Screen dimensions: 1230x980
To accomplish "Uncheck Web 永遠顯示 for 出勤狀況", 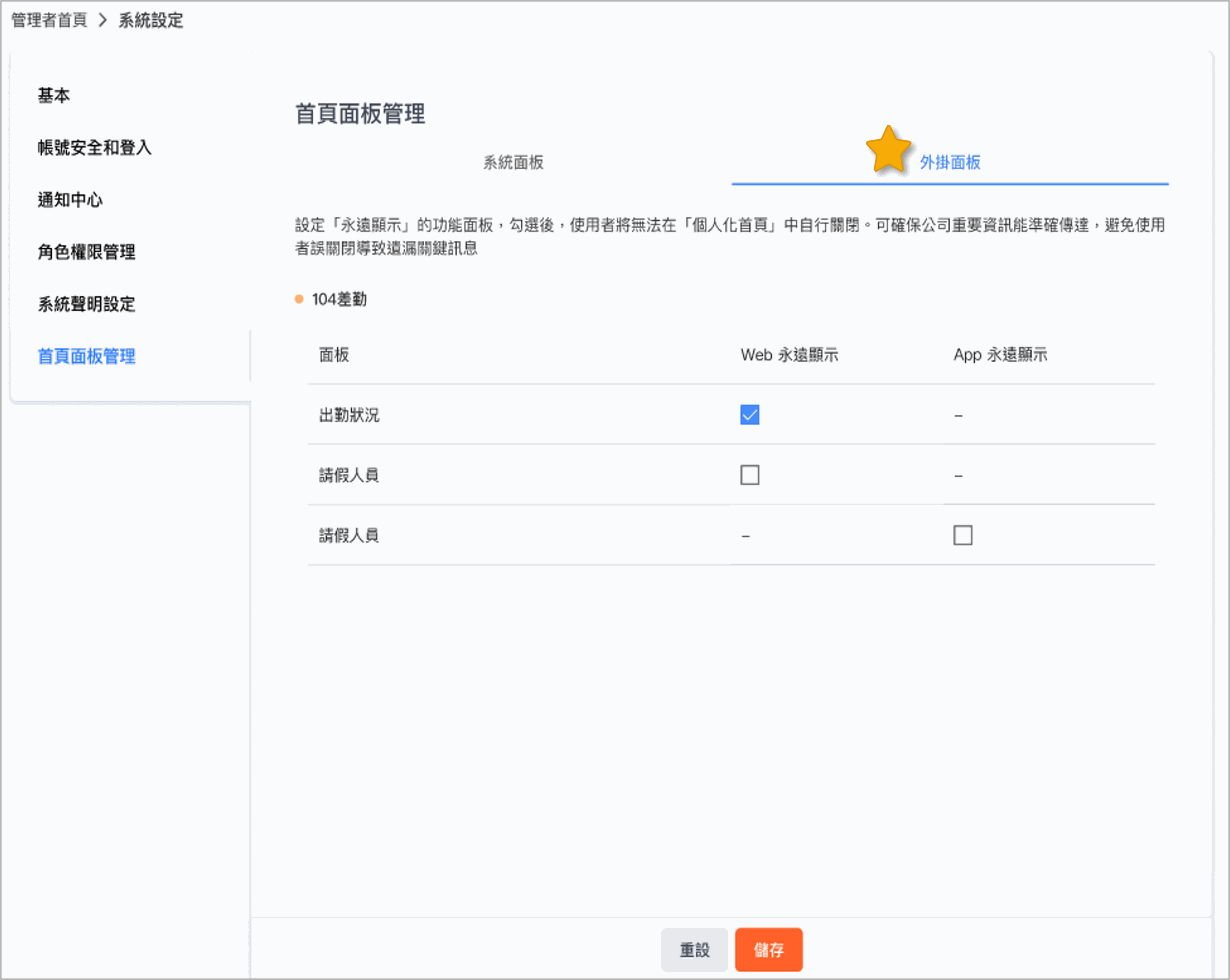I will 749,415.
